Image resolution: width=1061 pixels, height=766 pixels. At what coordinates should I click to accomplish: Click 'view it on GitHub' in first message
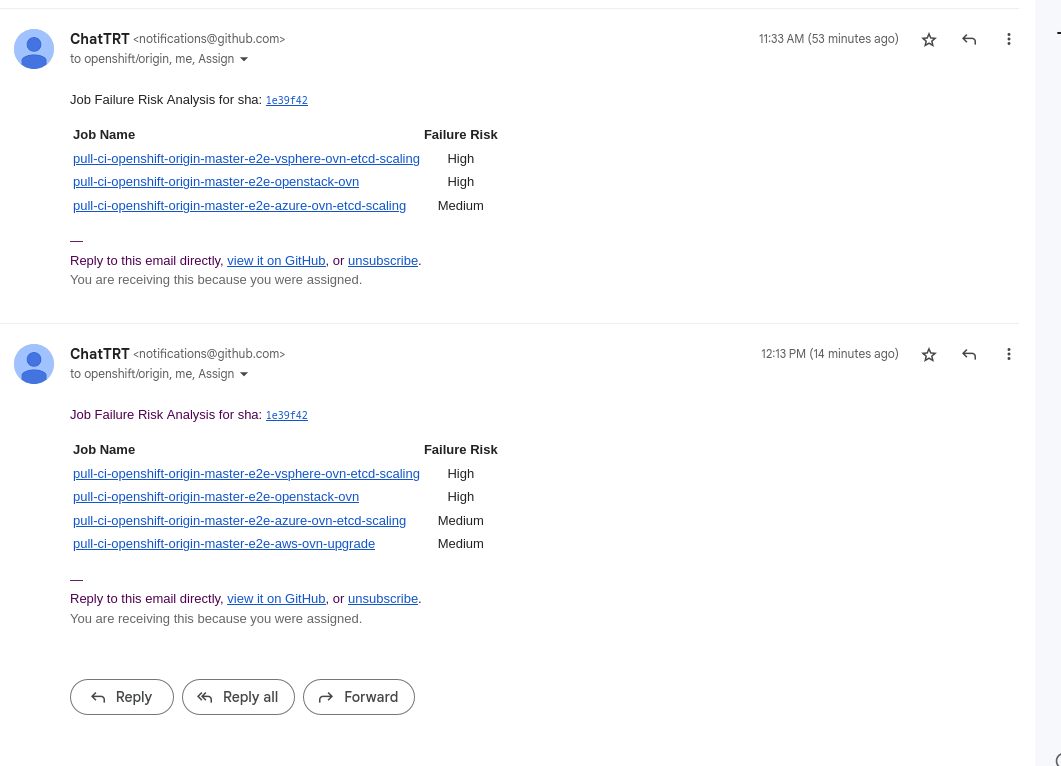[276, 261]
